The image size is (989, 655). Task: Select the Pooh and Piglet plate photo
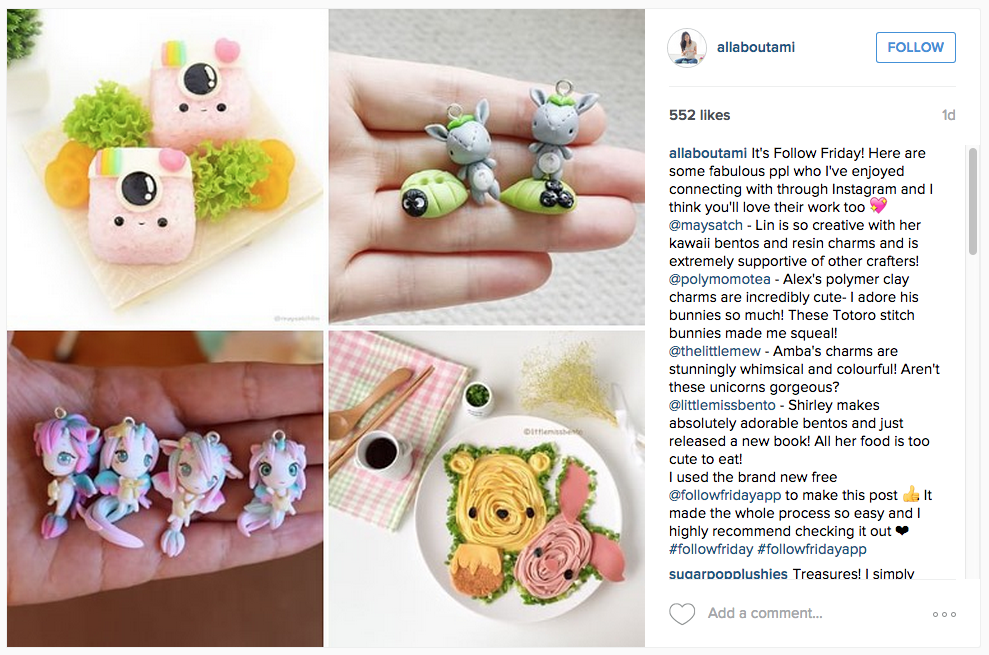coord(486,489)
